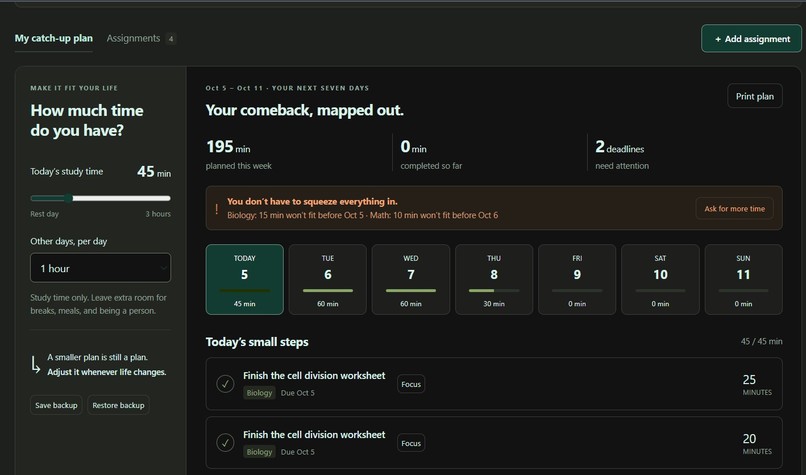Open the Other days per day dropdown
This screenshot has height=475, width=806.
click(x=100, y=268)
